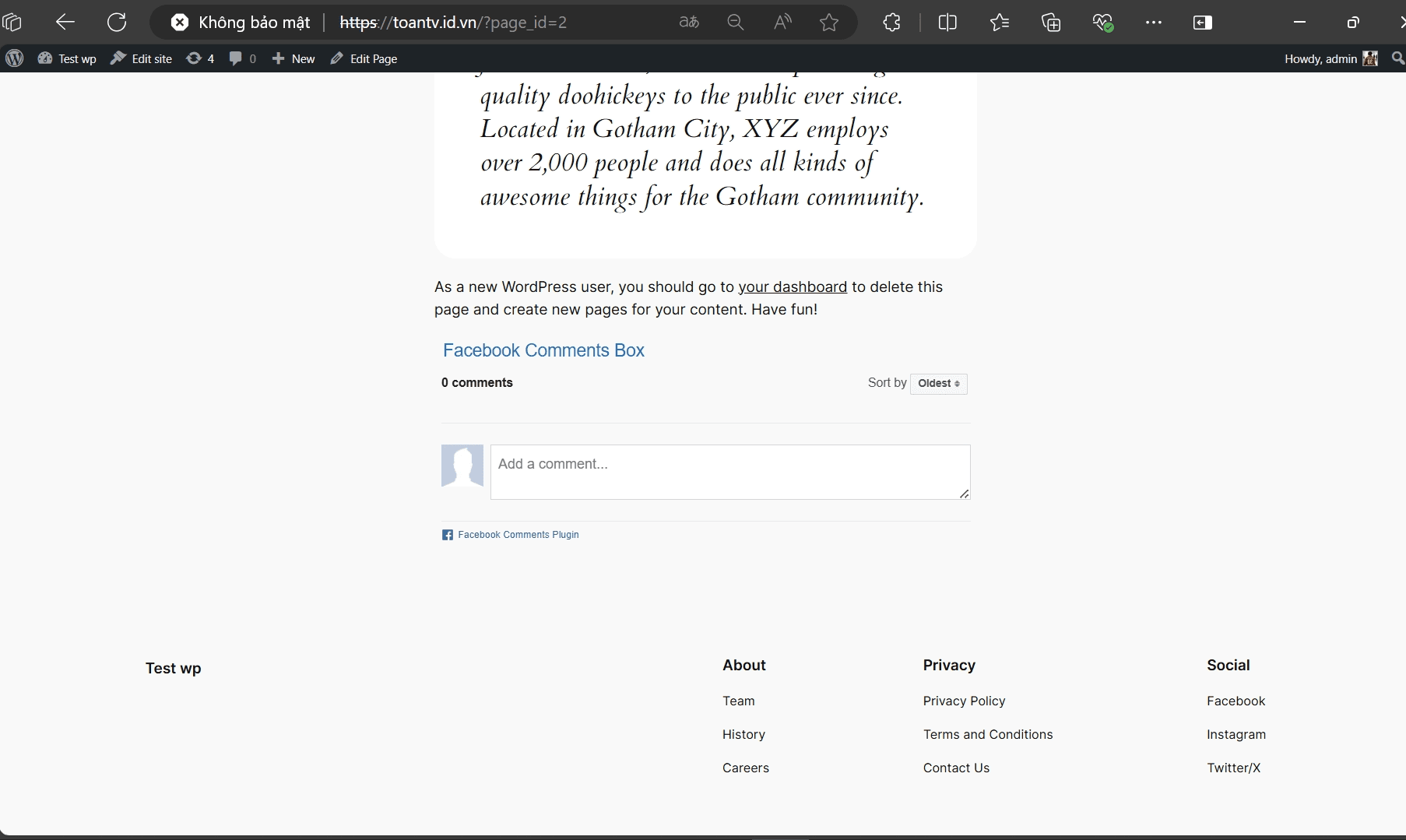Open Terms and Conditions in footer
The height and width of the screenshot is (840, 1406).
pos(987,734)
